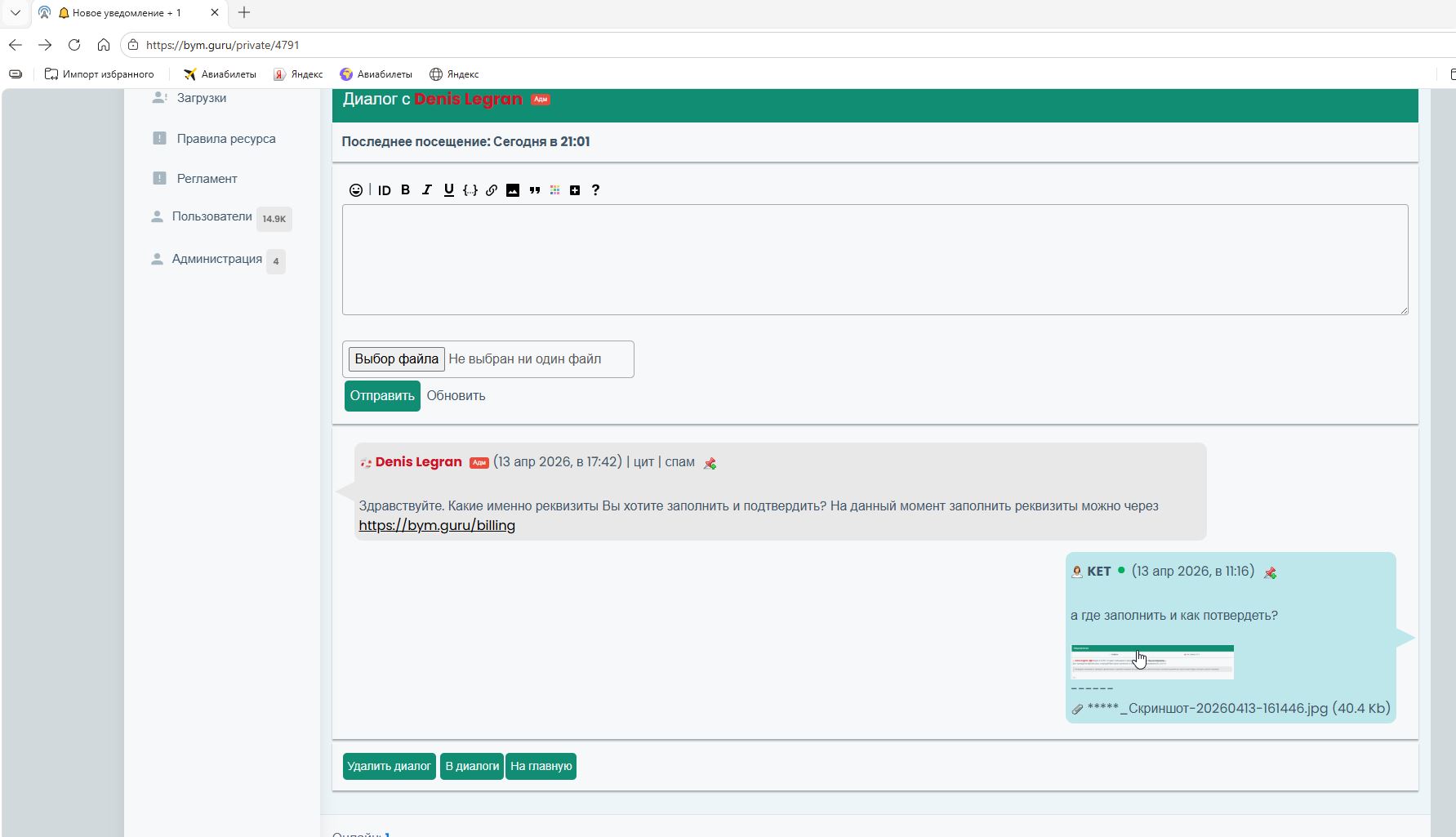Apply italic formatting in editor
The height and width of the screenshot is (837, 1456).
pyautogui.click(x=426, y=190)
